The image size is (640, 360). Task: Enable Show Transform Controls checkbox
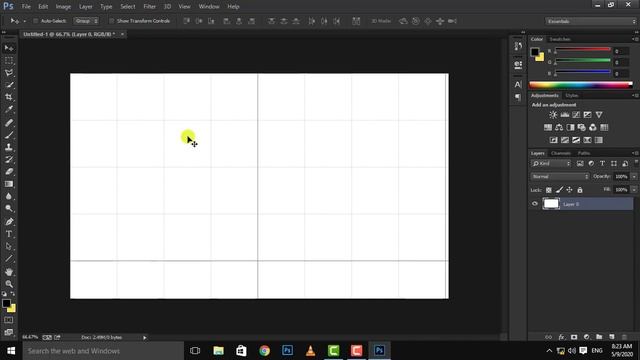[111, 21]
